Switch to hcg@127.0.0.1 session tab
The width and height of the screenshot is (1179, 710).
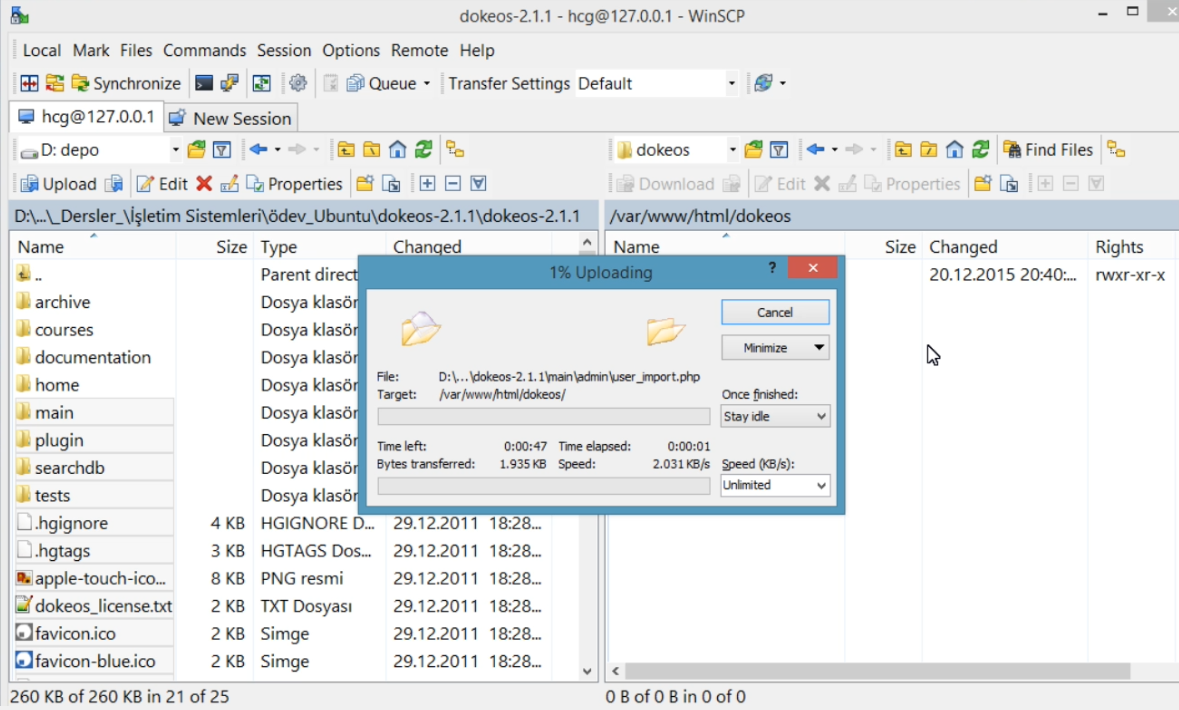(86, 117)
